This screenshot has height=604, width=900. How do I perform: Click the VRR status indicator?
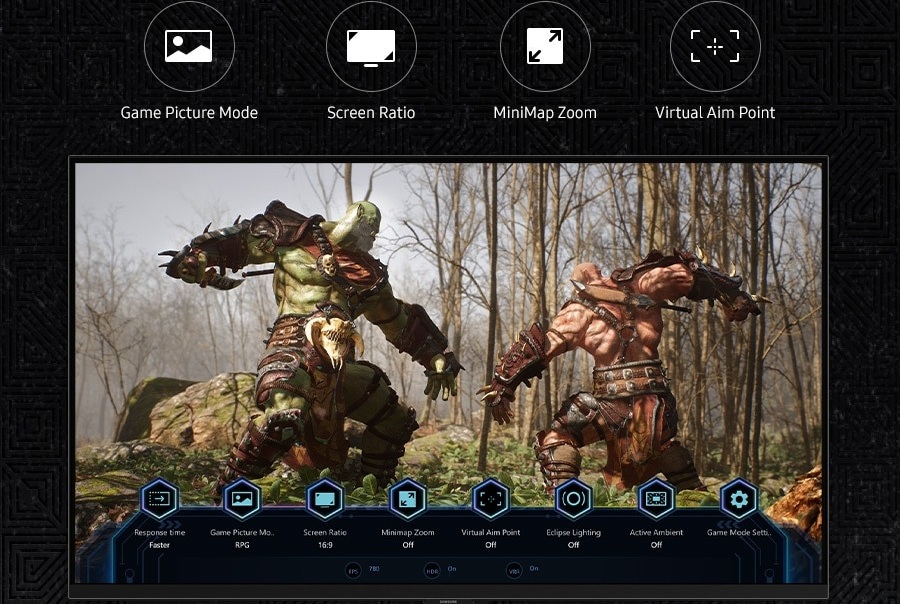click(514, 570)
